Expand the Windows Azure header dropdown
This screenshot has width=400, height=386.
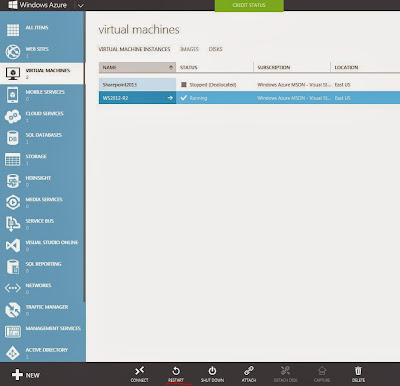[x=81, y=5]
